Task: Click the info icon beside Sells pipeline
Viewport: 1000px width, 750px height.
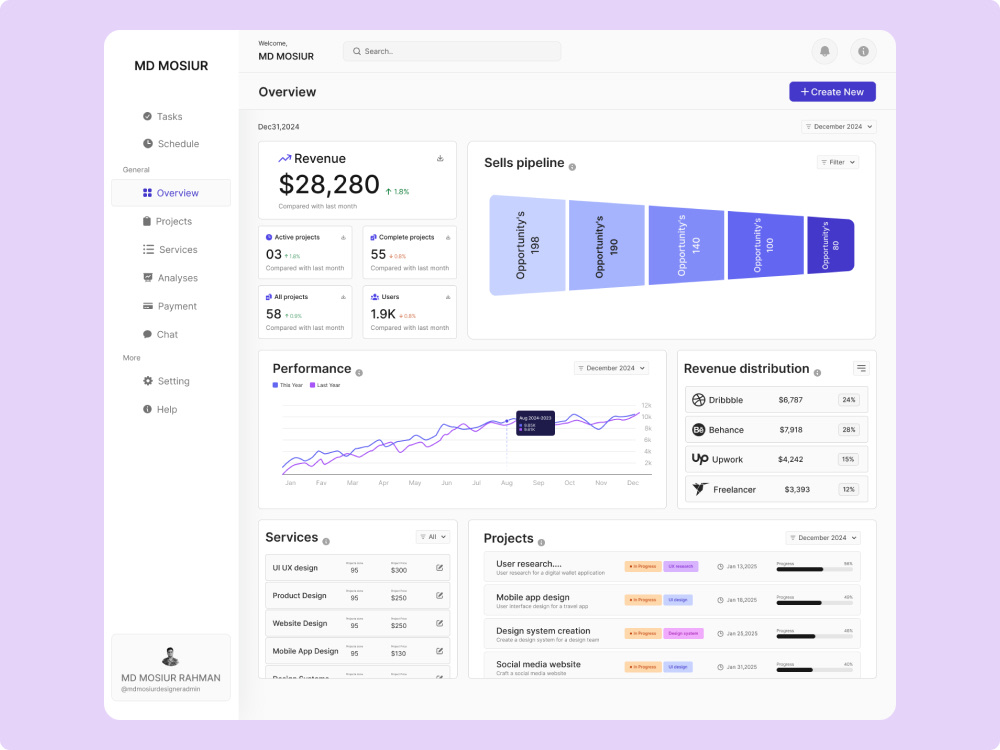Action: click(x=572, y=167)
